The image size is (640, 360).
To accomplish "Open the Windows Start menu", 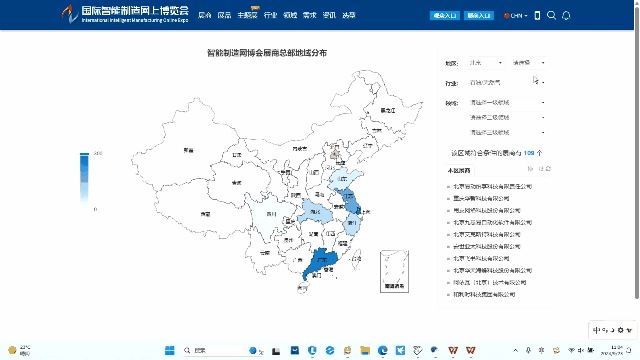I will point(170,350).
